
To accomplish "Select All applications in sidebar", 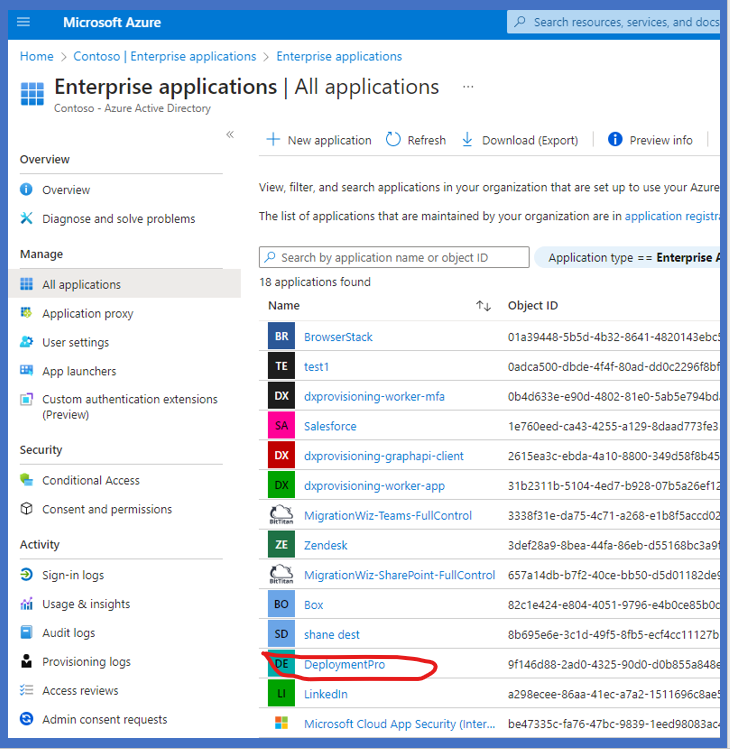I will (125, 284).
